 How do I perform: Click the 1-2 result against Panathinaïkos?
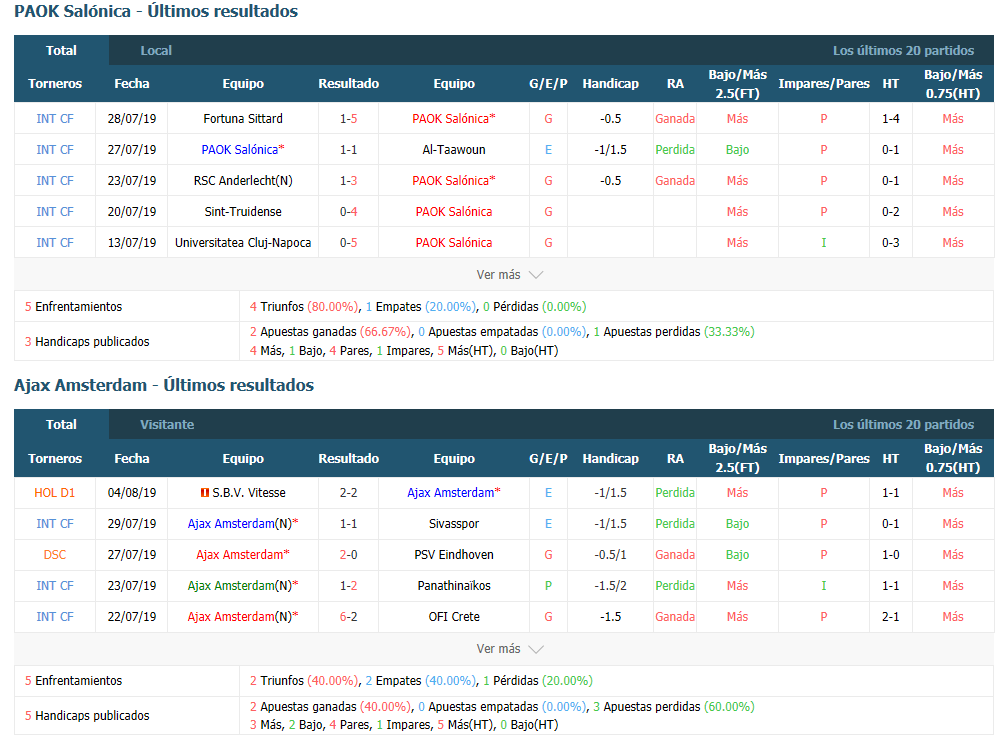[x=348, y=586]
